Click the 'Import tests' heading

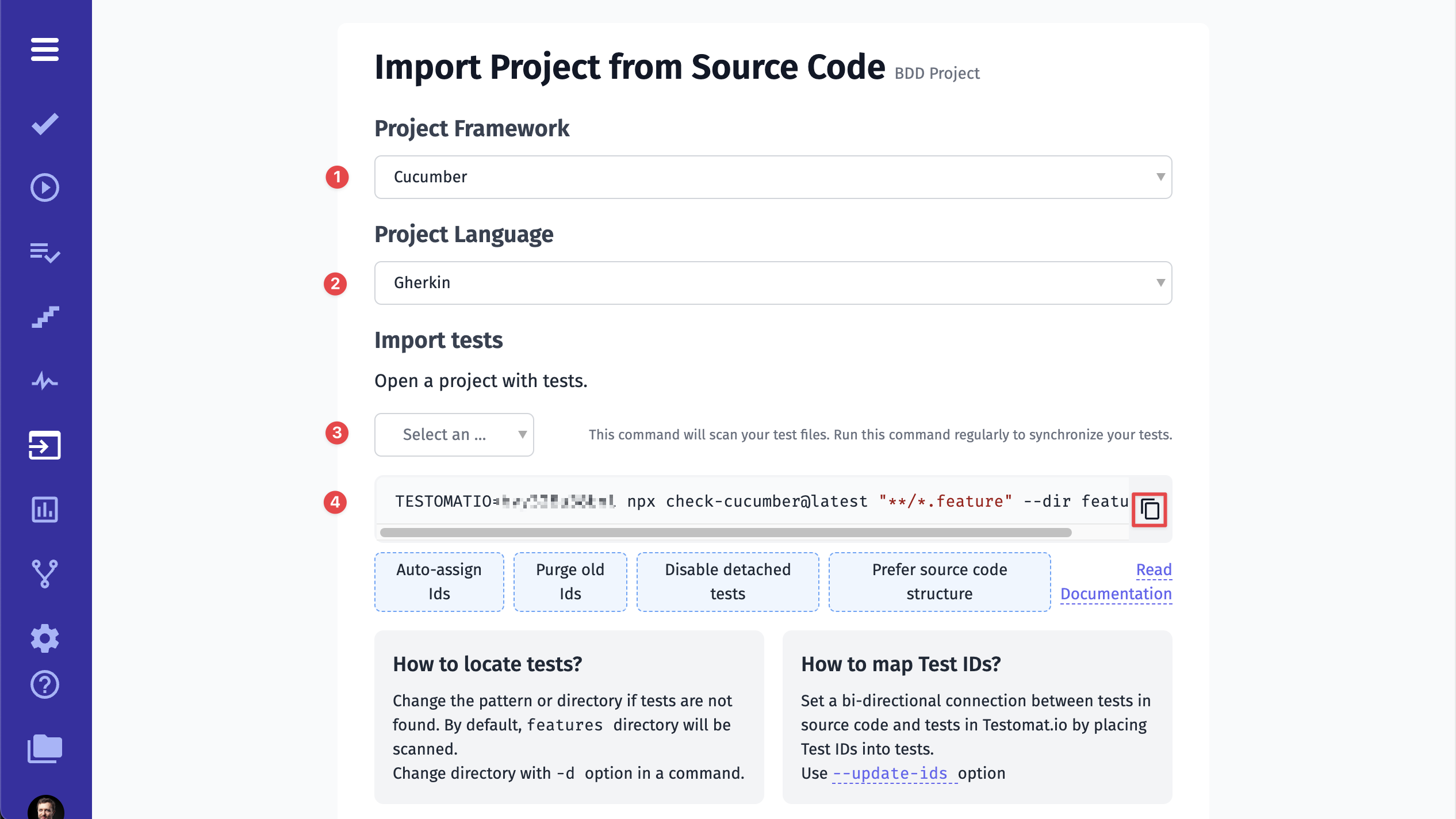439,340
